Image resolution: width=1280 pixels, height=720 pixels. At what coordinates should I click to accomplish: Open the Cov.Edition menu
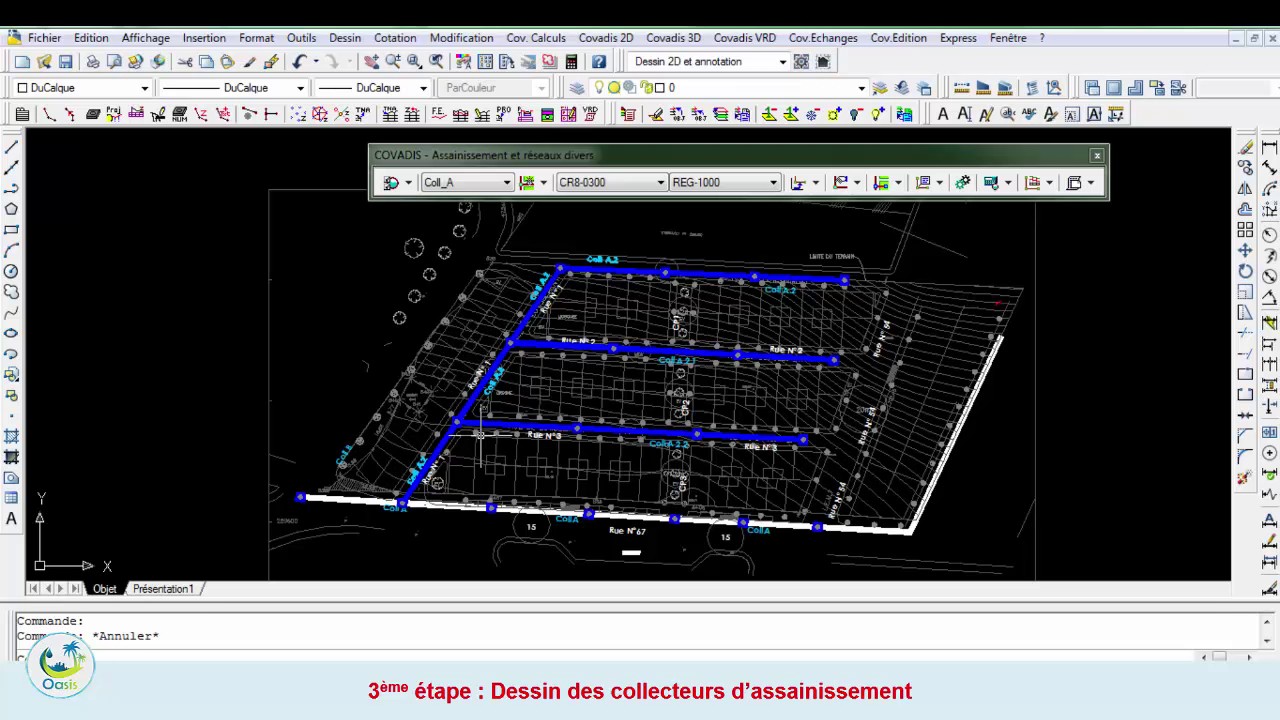(898, 38)
